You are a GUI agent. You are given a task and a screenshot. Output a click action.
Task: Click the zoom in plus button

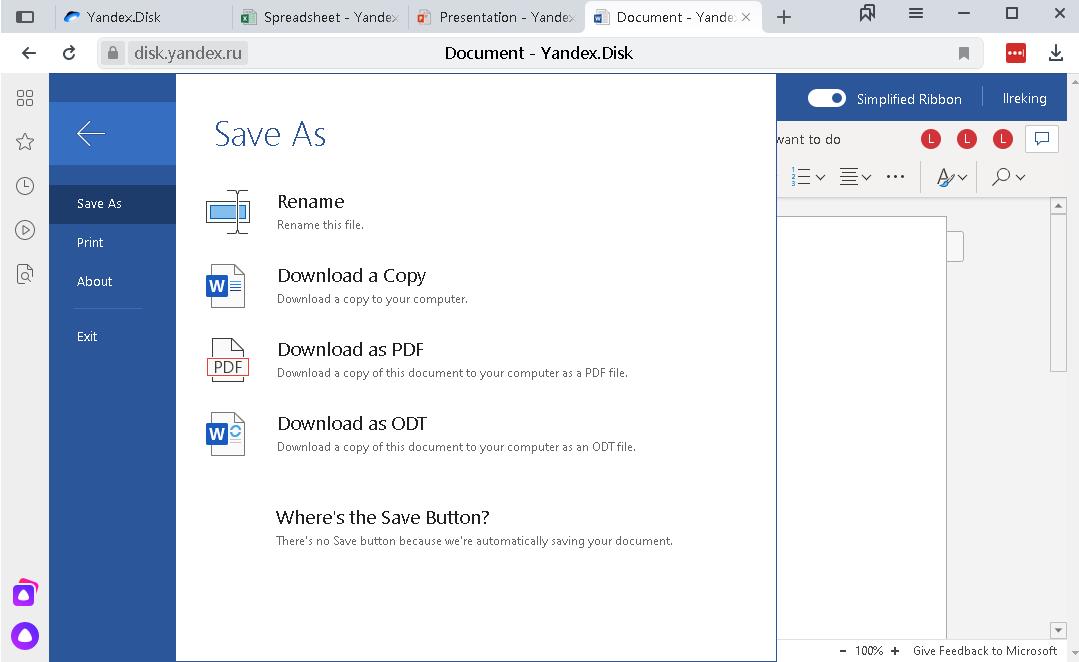coord(895,650)
